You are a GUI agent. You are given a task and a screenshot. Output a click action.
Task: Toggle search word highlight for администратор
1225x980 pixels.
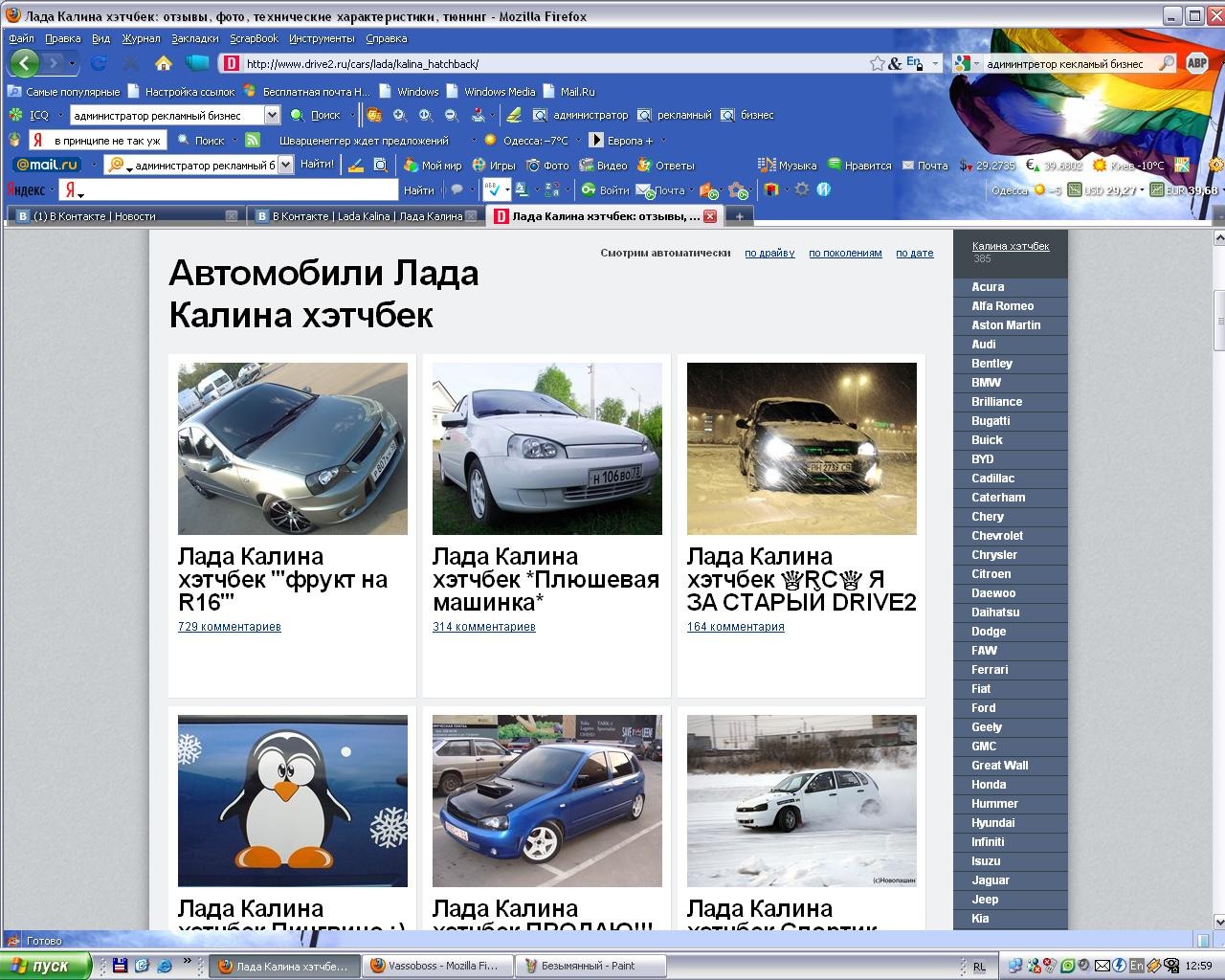[581, 115]
